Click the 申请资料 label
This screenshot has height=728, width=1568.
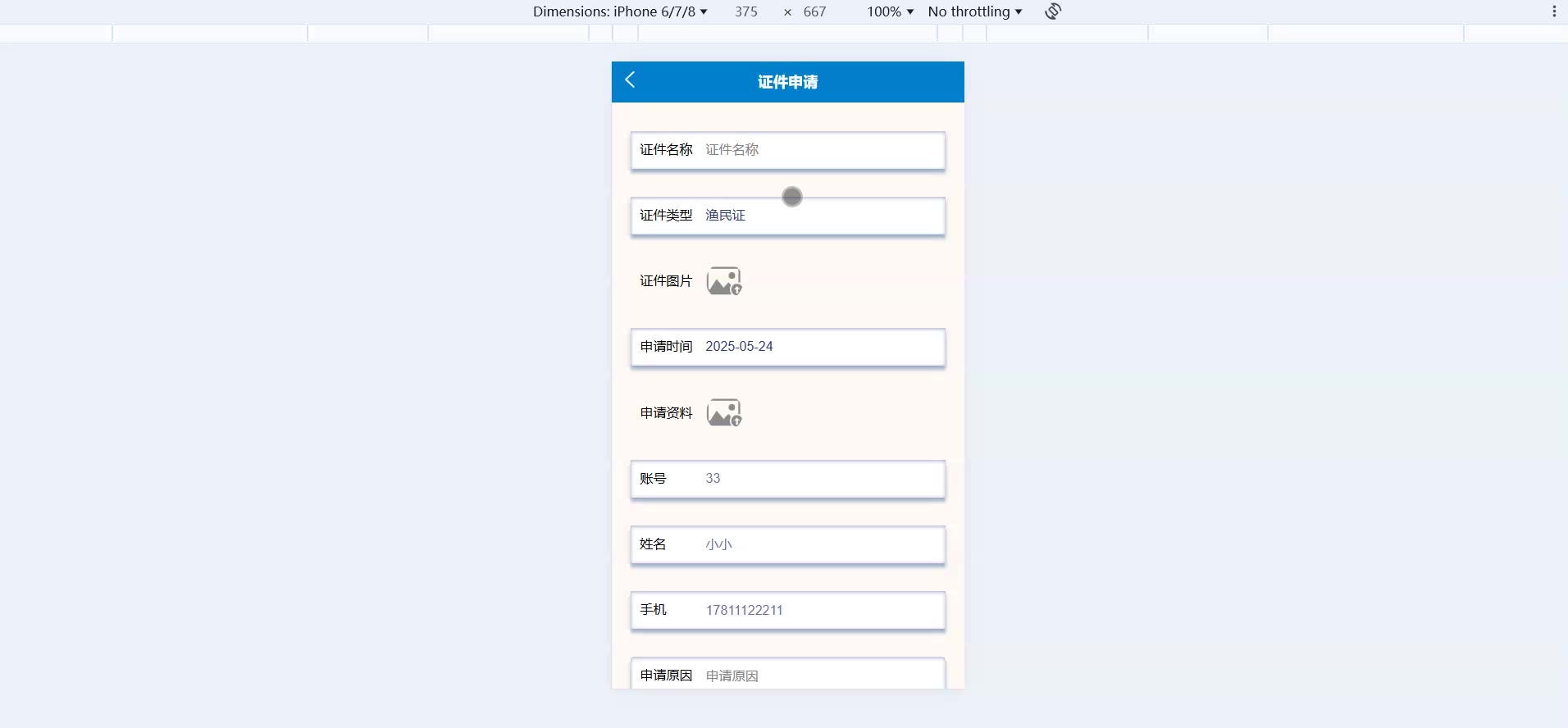coord(666,413)
